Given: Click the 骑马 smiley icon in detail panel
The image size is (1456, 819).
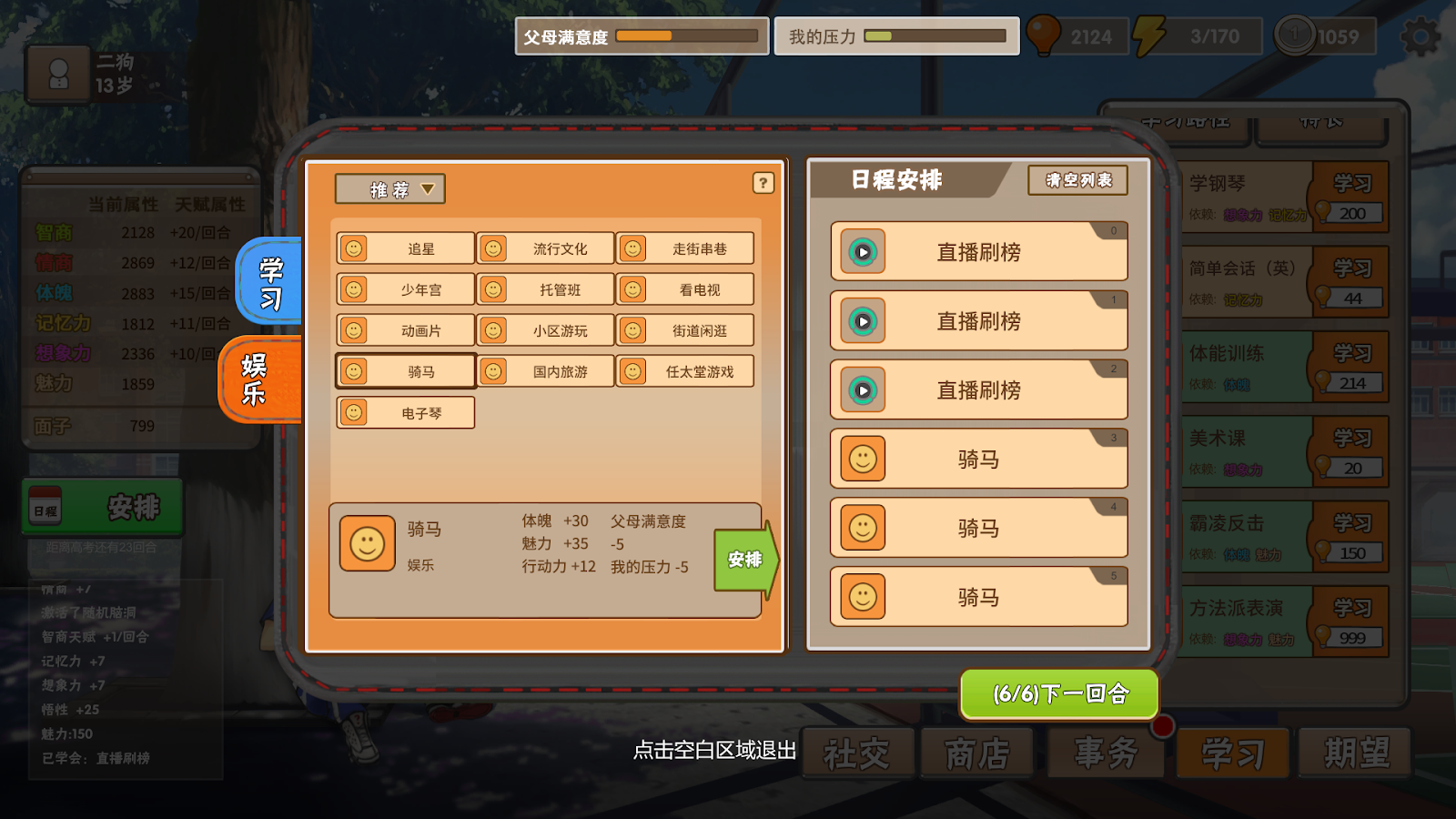Looking at the screenshot, I should (x=368, y=543).
